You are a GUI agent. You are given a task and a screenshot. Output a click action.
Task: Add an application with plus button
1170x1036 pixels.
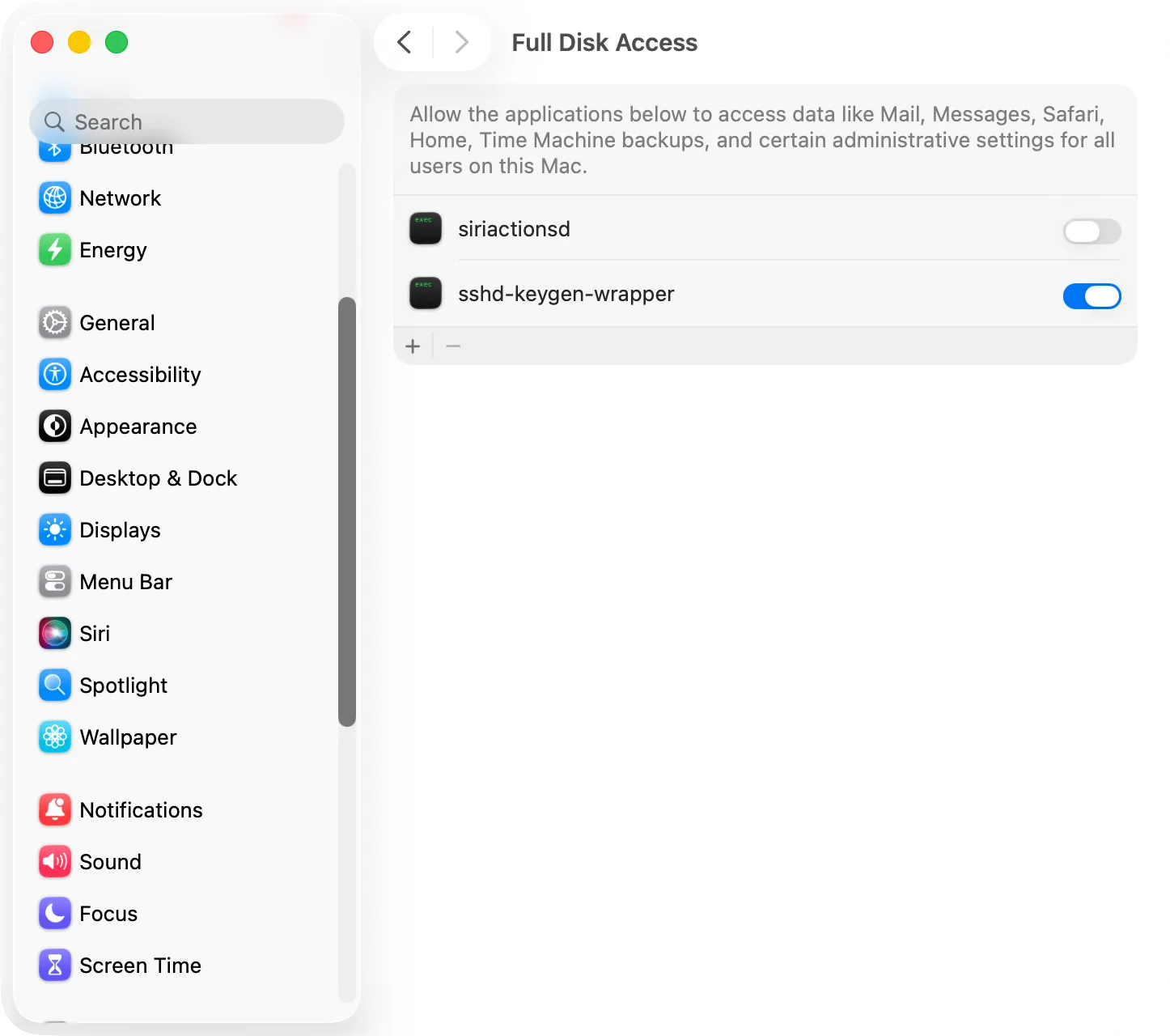[413, 346]
